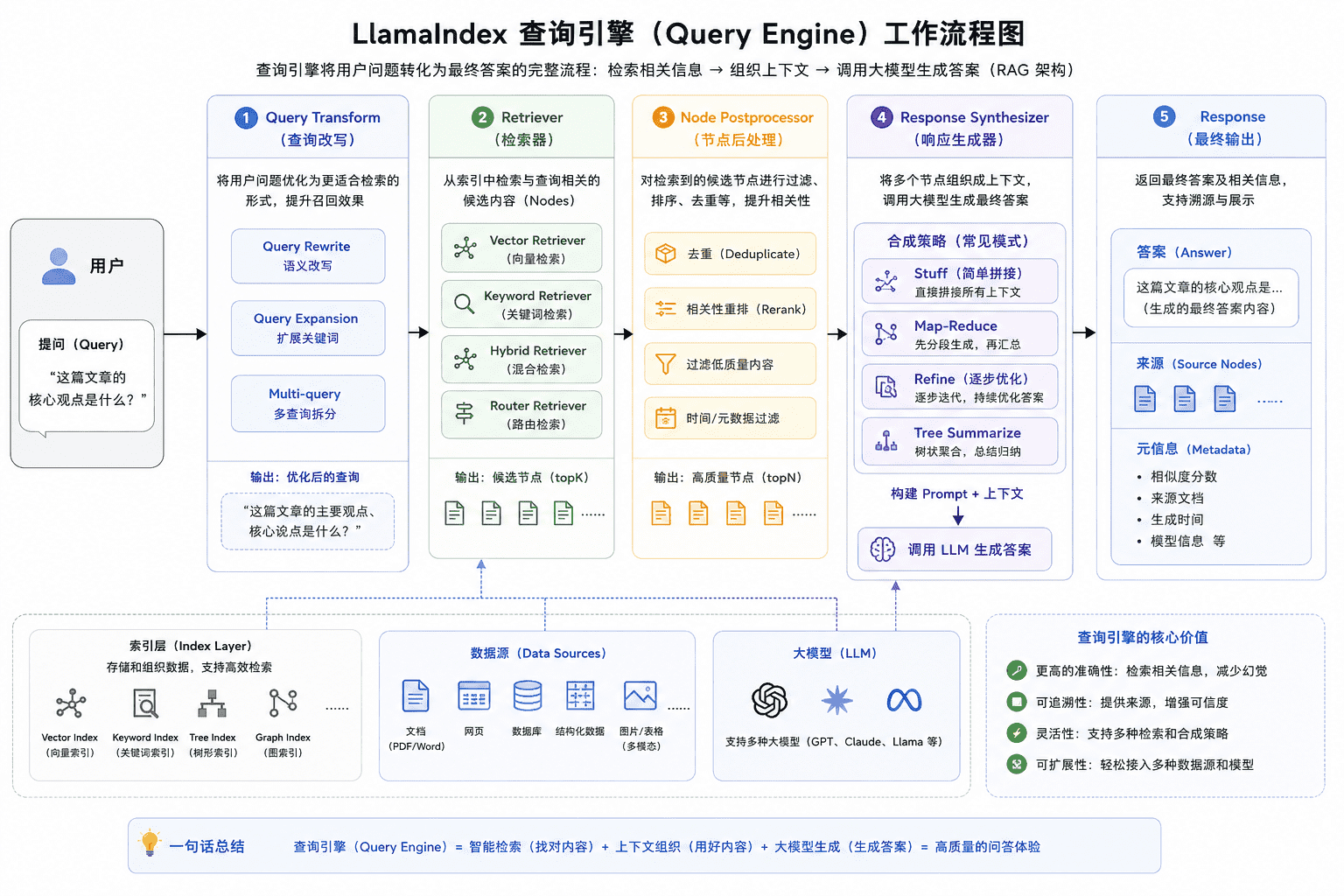Click the optimized query output box
The image size is (1344, 896).
[x=308, y=521]
